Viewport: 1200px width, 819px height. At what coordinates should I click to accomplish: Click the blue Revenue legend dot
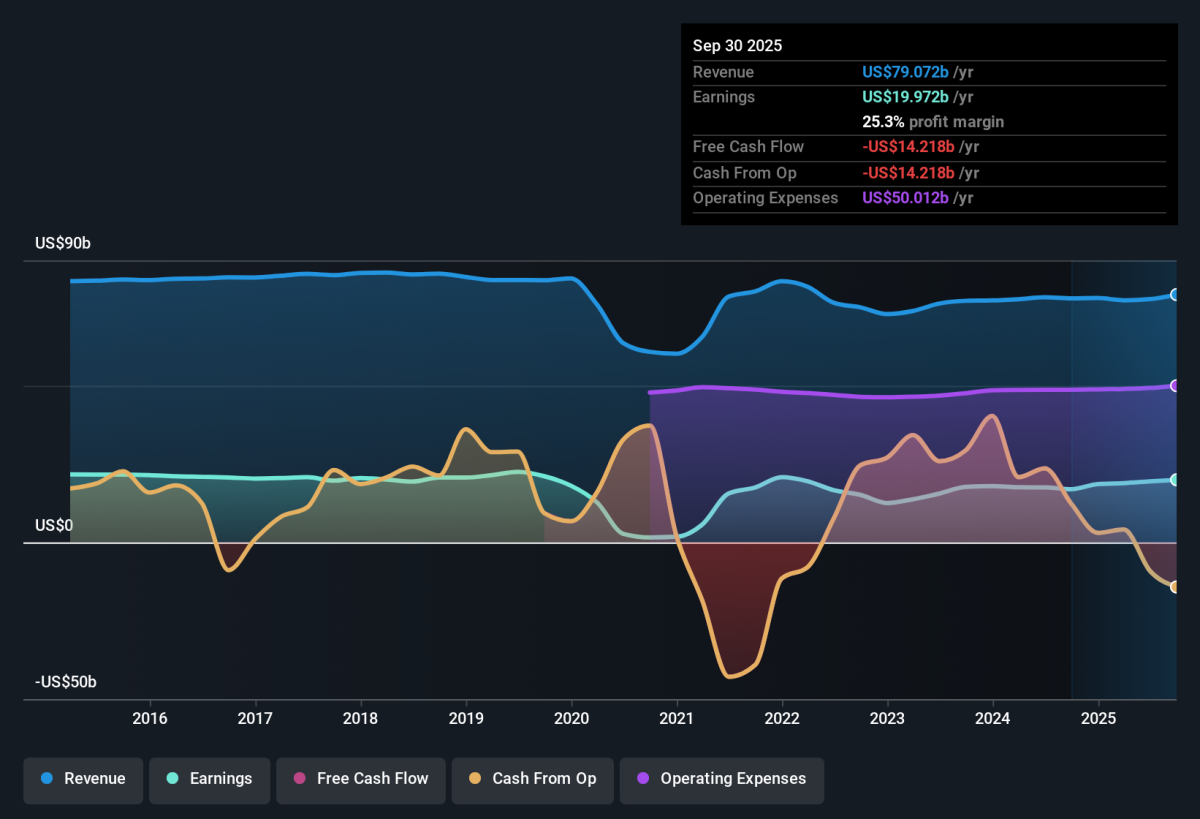(x=47, y=779)
